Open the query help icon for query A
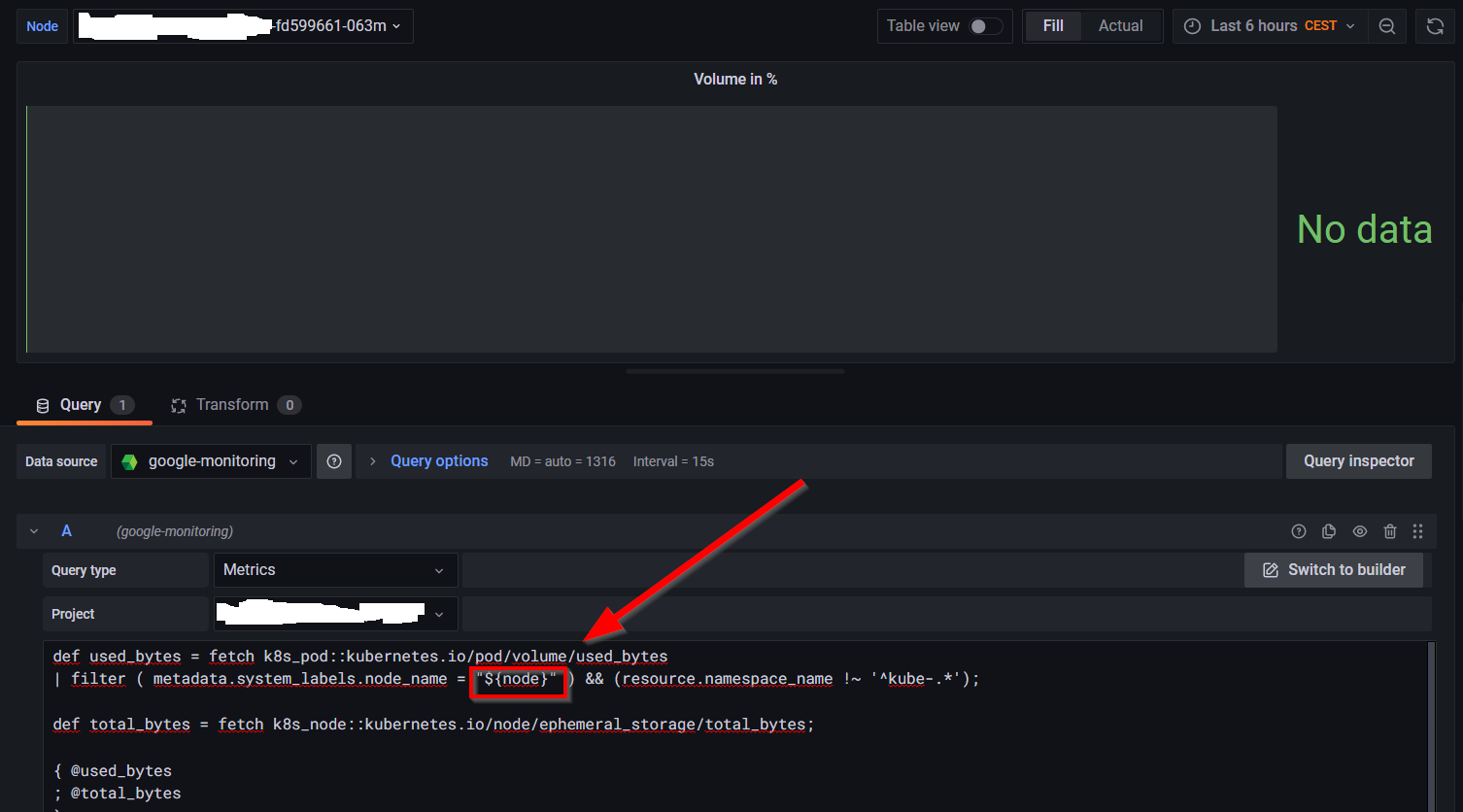The height and width of the screenshot is (812, 1463). click(1299, 531)
